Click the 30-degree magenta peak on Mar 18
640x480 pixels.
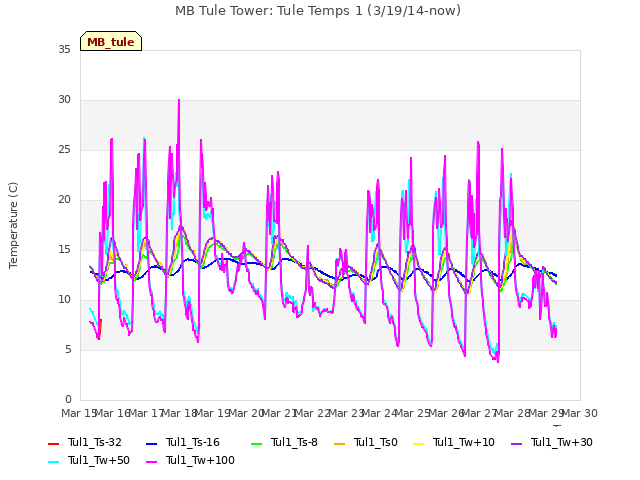[x=179, y=100]
